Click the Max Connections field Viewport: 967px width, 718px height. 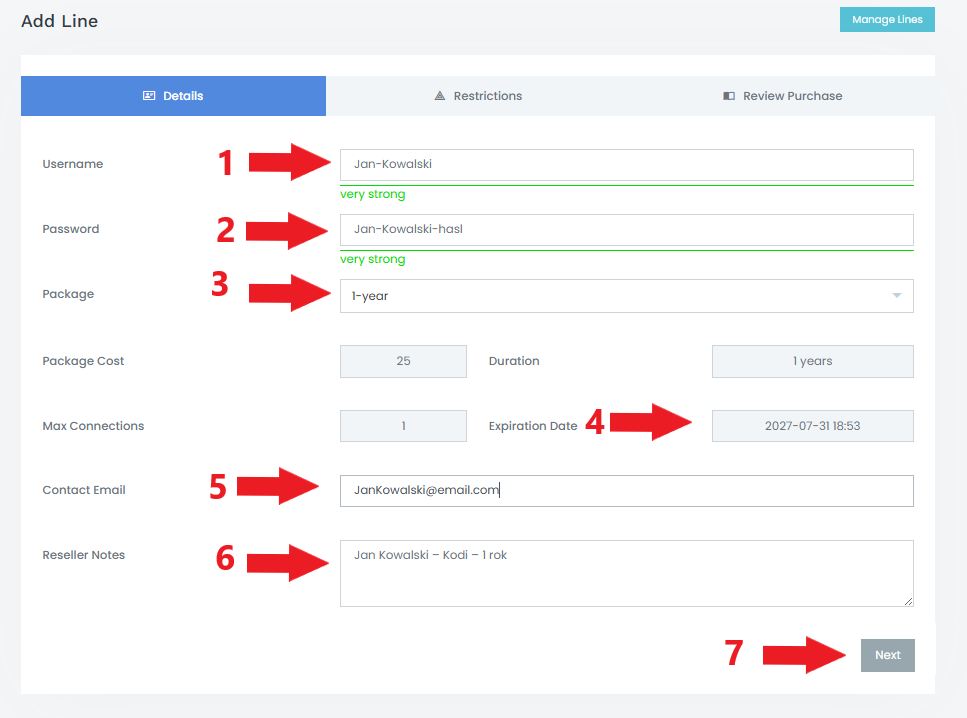(403, 426)
